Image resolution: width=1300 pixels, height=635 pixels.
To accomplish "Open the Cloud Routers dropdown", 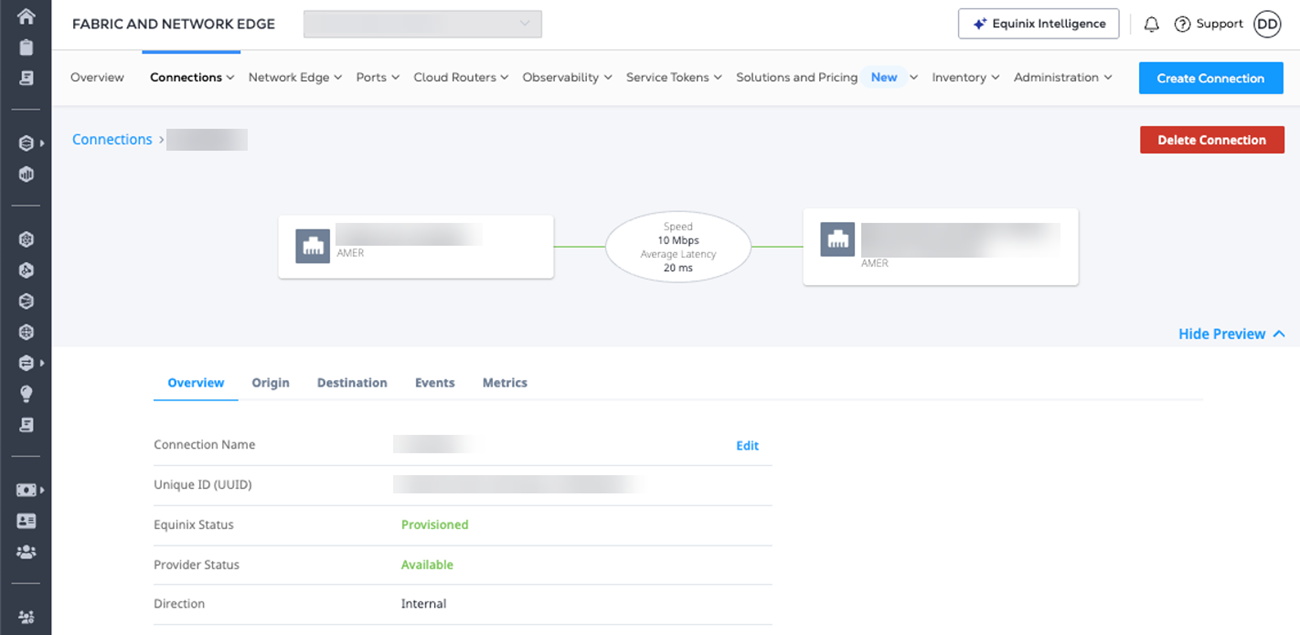I will [x=461, y=77].
